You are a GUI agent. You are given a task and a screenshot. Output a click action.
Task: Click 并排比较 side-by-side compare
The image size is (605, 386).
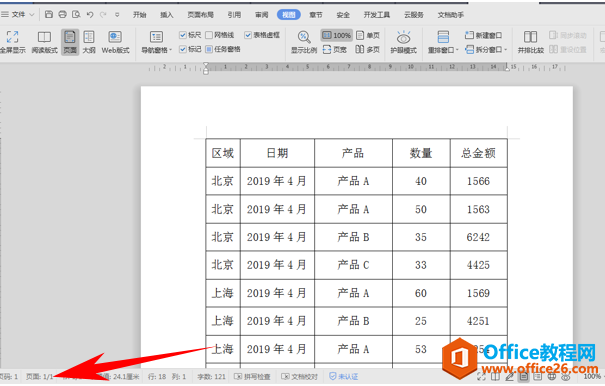pos(531,42)
